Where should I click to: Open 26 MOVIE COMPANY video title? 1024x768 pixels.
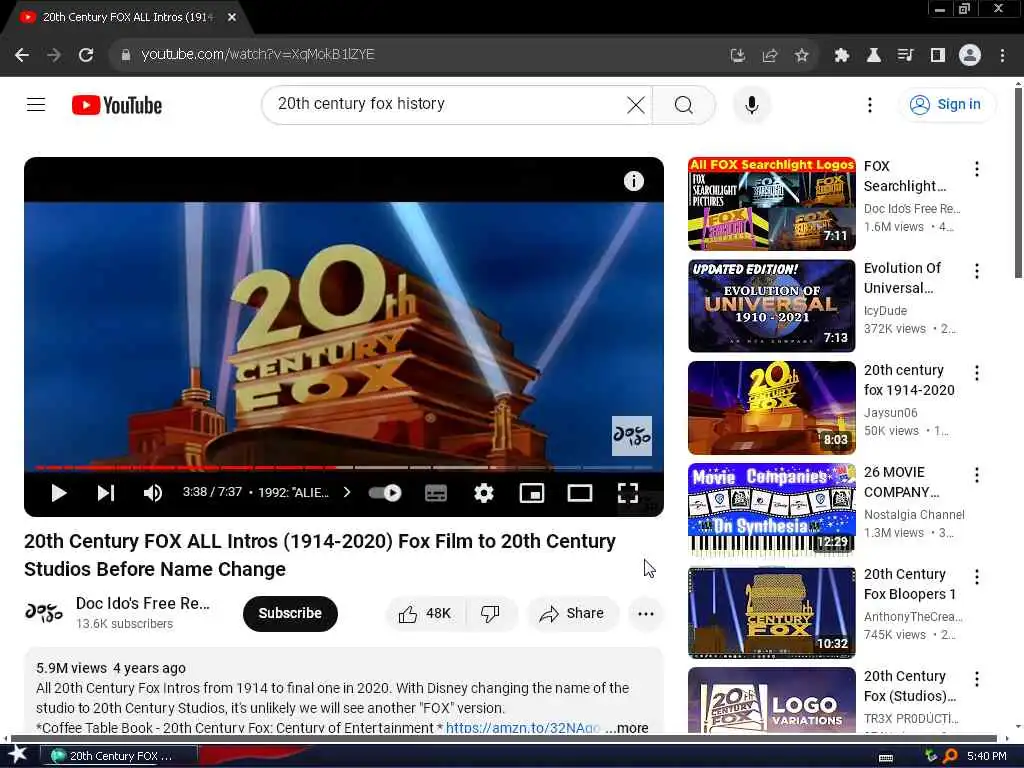pos(901,482)
